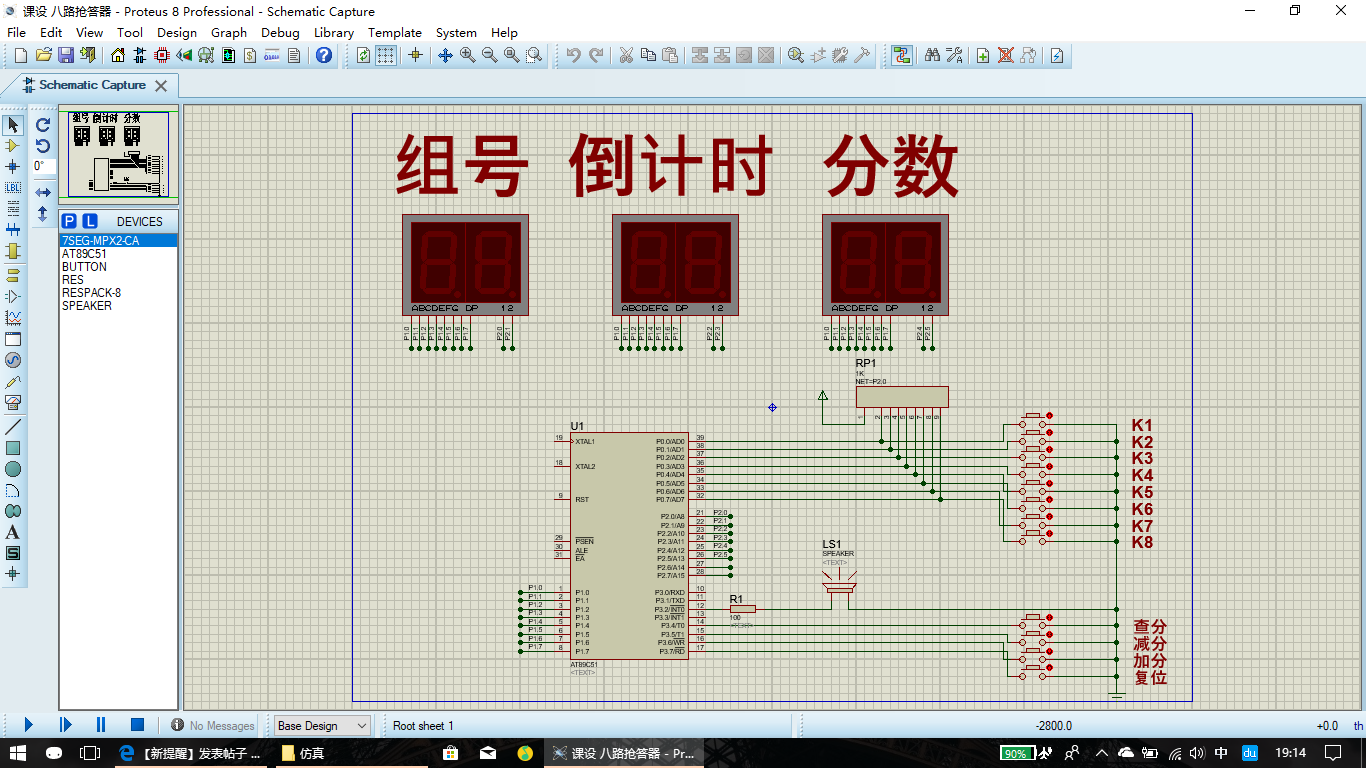The height and width of the screenshot is (768, 1366).
Task: Click the Y-Mirror vertical flip arrow
Action: click(x=43, y=213)
